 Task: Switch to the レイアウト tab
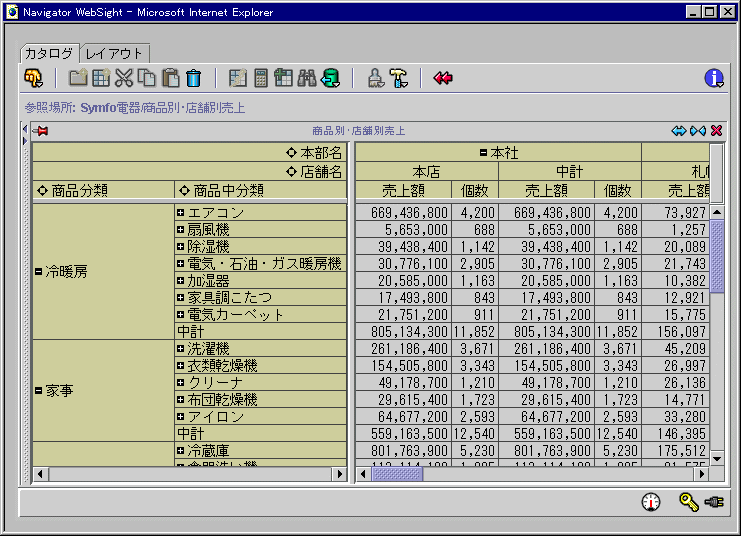[x=114, y=53]
